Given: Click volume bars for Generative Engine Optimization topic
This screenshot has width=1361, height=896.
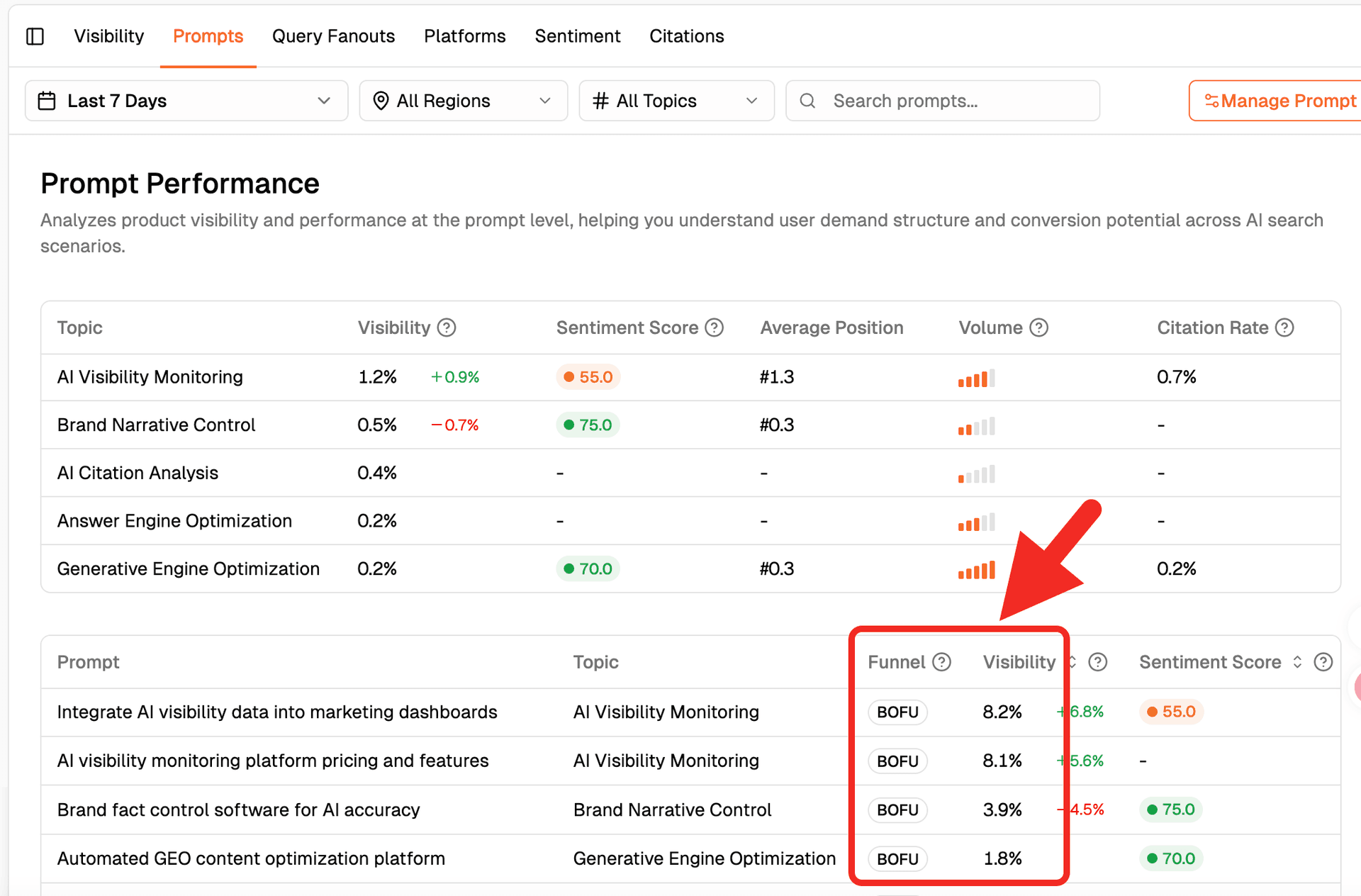Looking at the screenshot, I should [976, 570].
